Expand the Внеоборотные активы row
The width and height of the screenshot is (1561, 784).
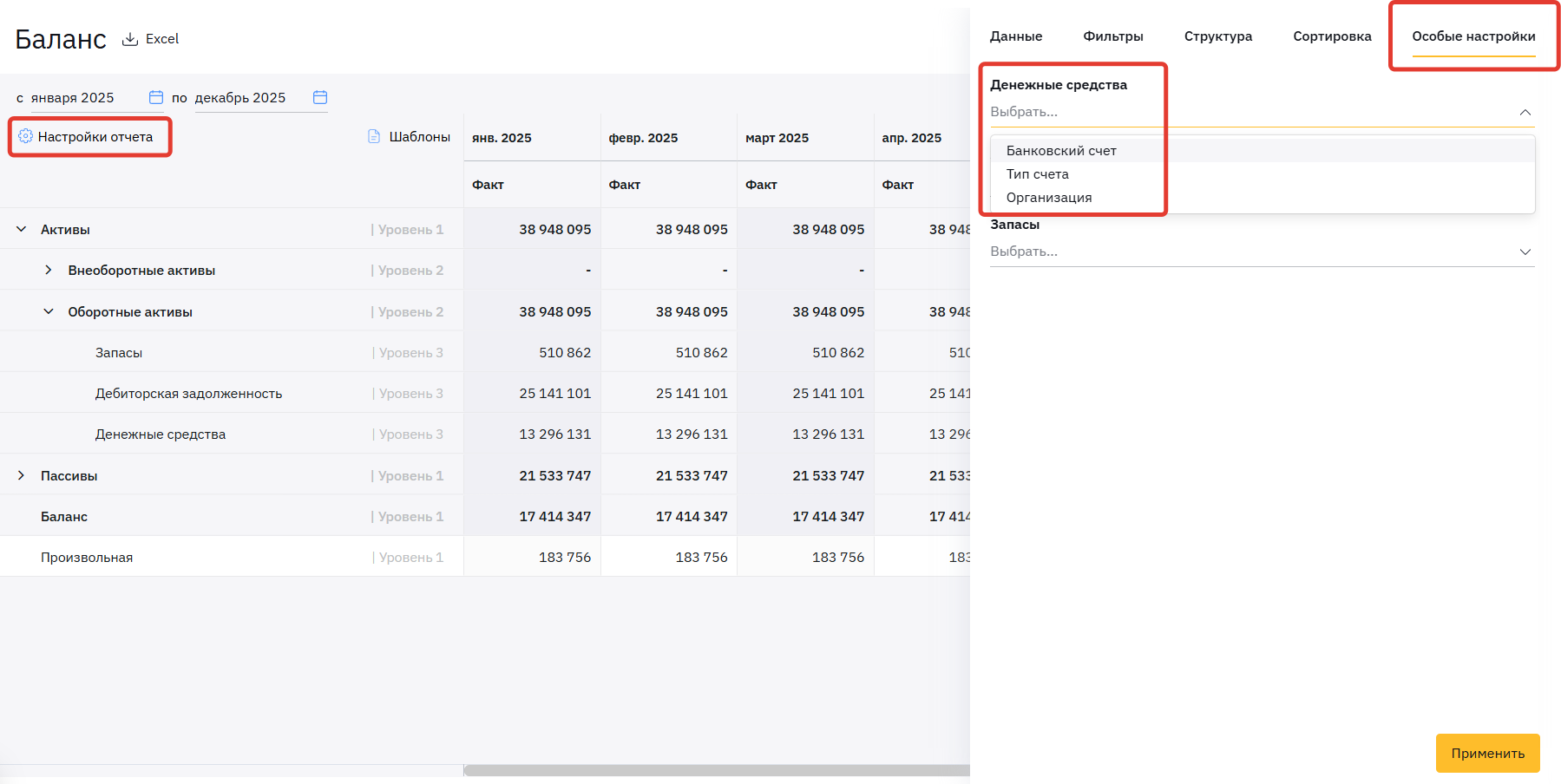[49, 271]
